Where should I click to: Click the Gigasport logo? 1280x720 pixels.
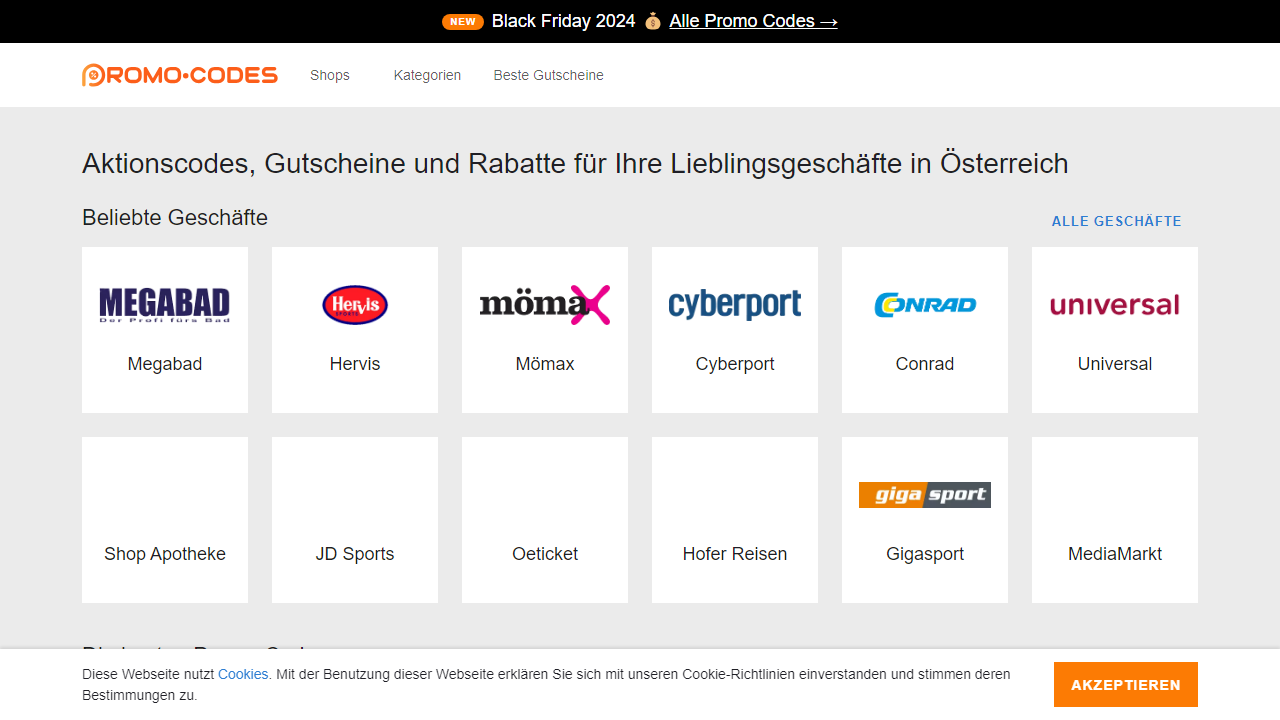coord(925,495)
